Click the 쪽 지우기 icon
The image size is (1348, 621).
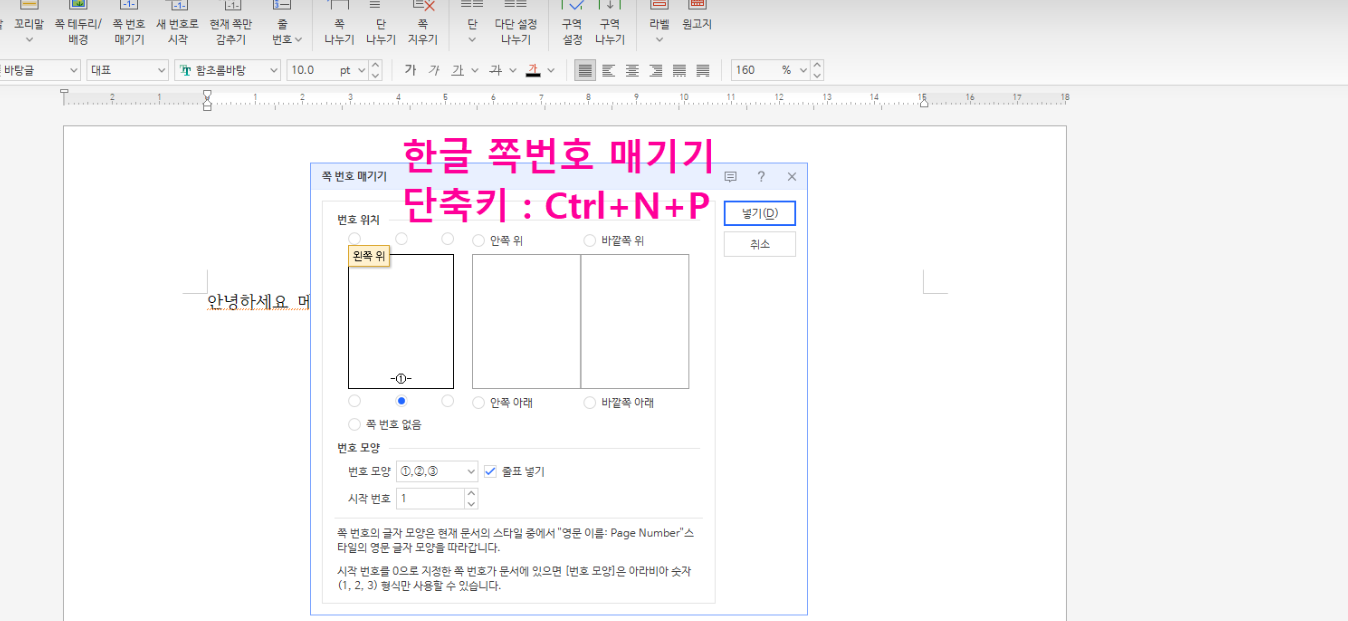(423, 23)
